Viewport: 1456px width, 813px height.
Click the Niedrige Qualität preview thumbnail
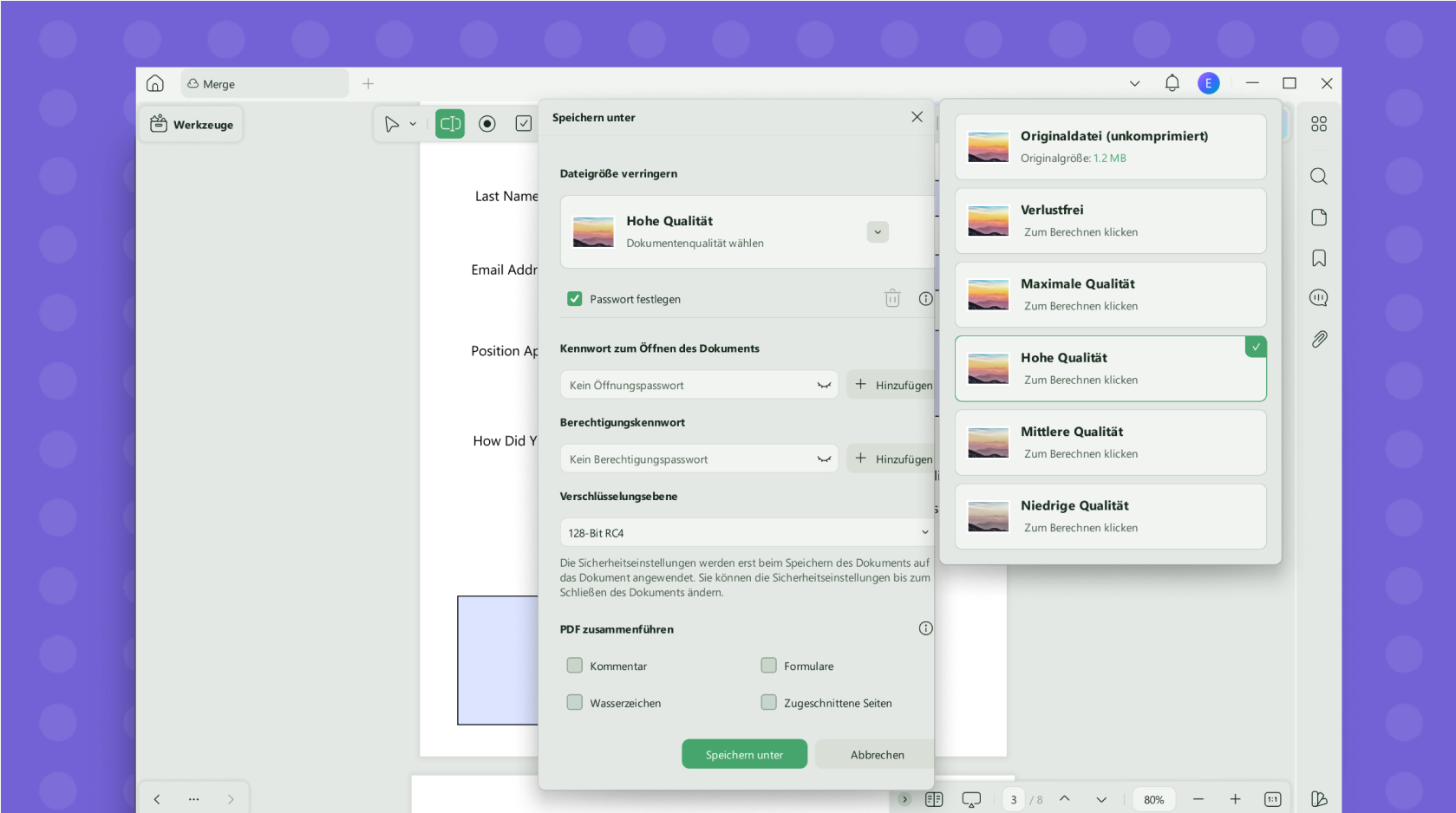988,517
